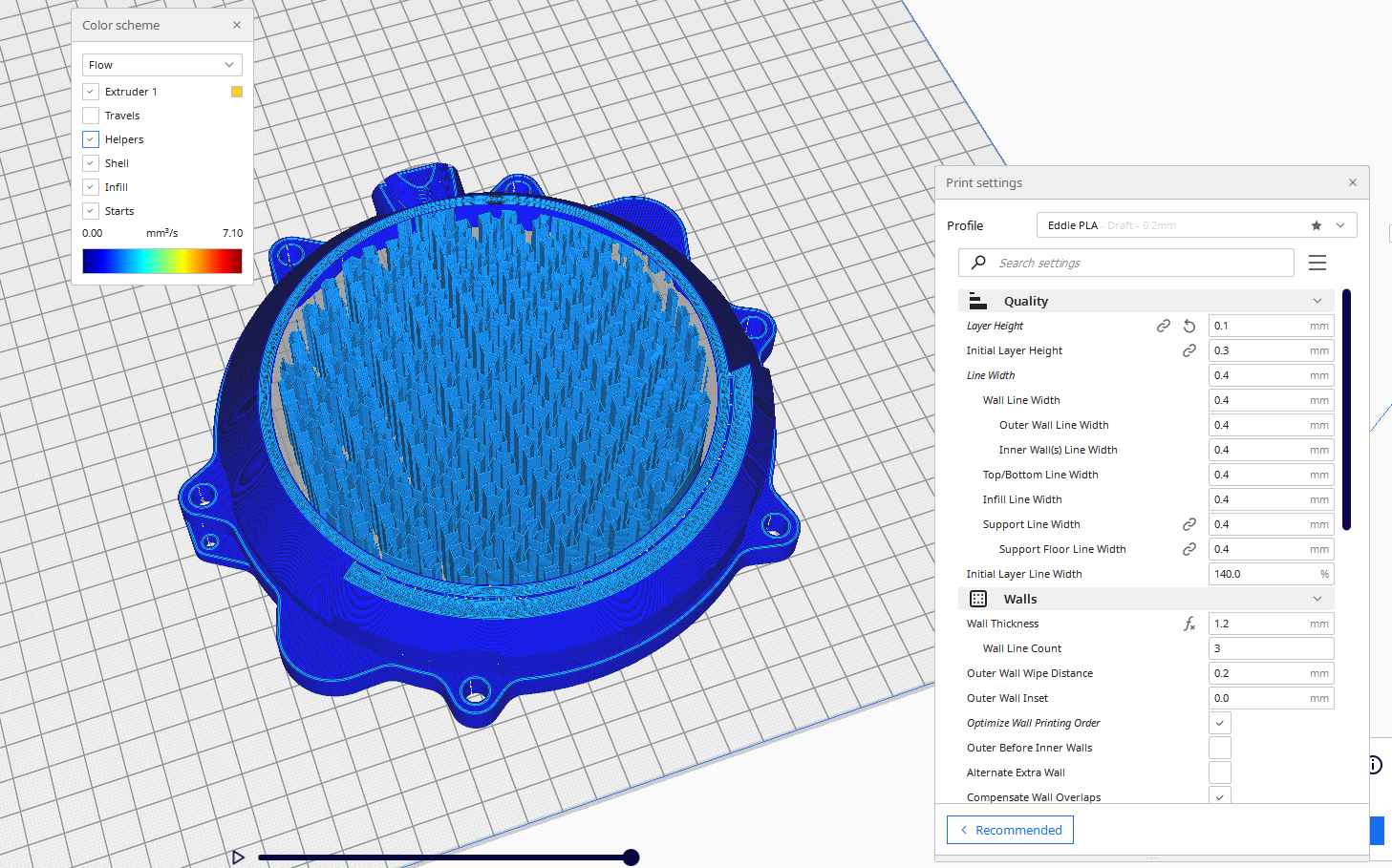The height and width of the screenshot is (868, 1392).
Task: Click the link icon for Support Floor Line Width
Action: 1189,549
